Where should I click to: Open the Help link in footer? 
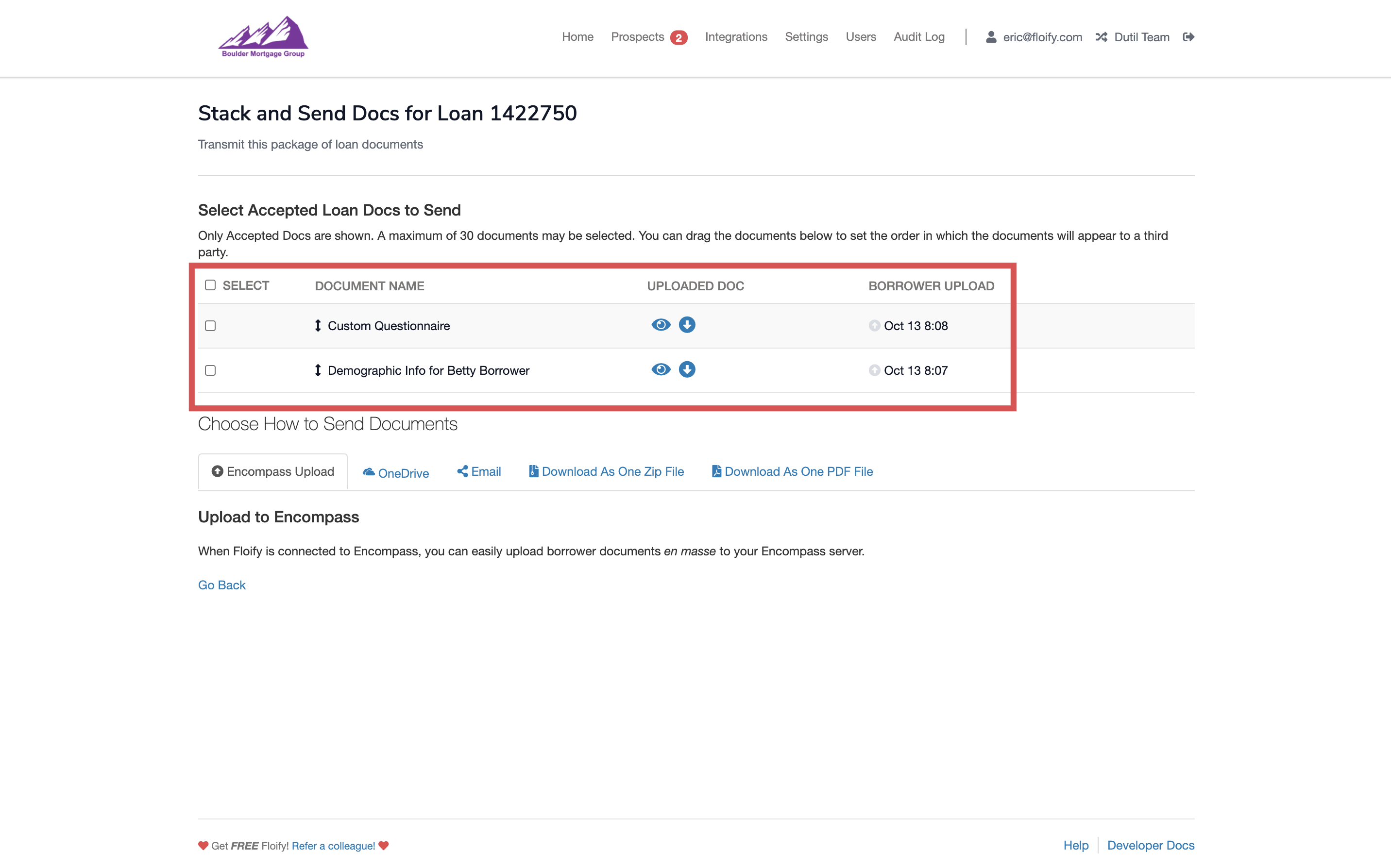[1076, 845]
